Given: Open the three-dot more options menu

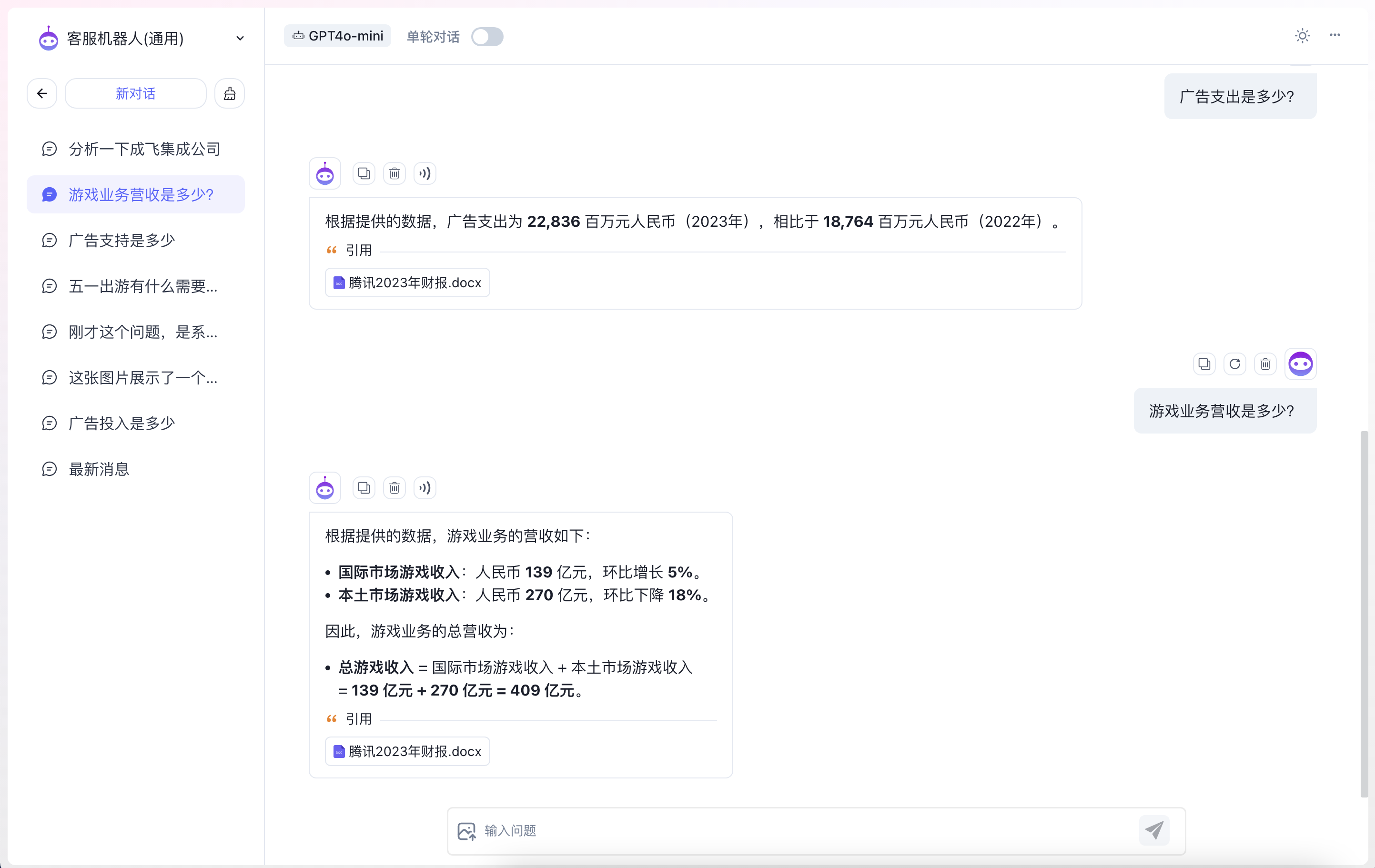Looking at the screenshot, I should coord(1335,35).
